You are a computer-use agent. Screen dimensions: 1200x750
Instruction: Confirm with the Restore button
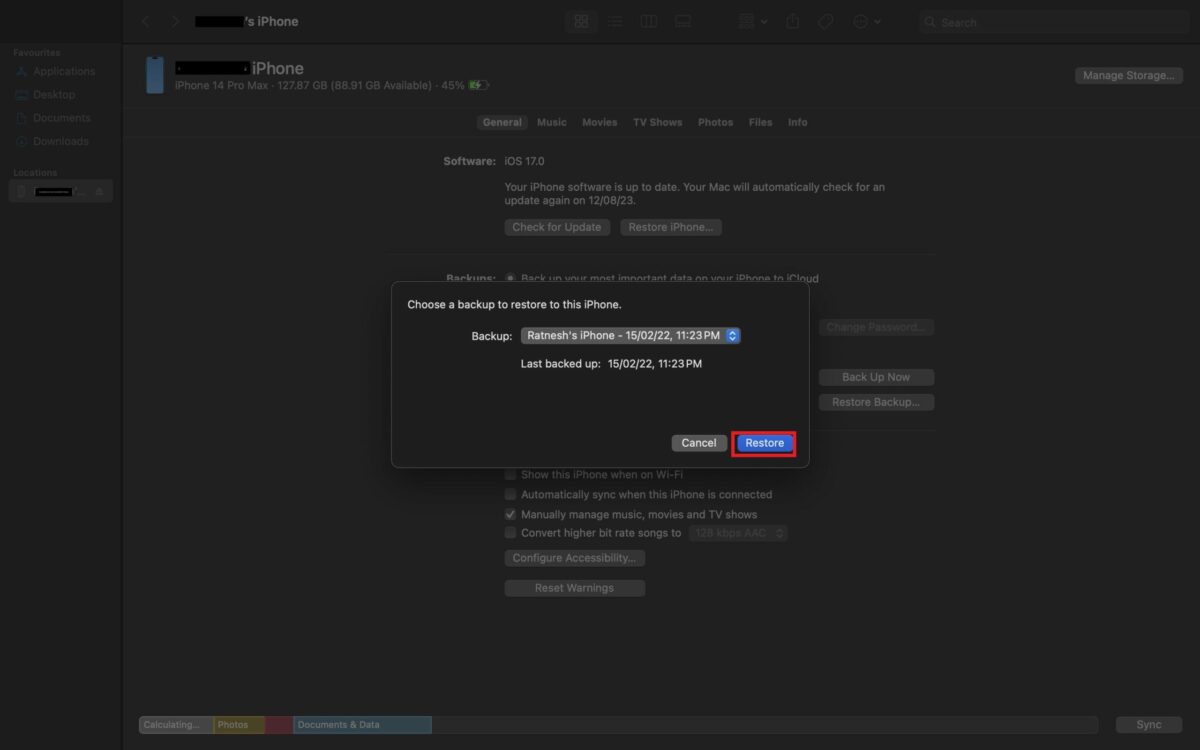coord(764,443)
